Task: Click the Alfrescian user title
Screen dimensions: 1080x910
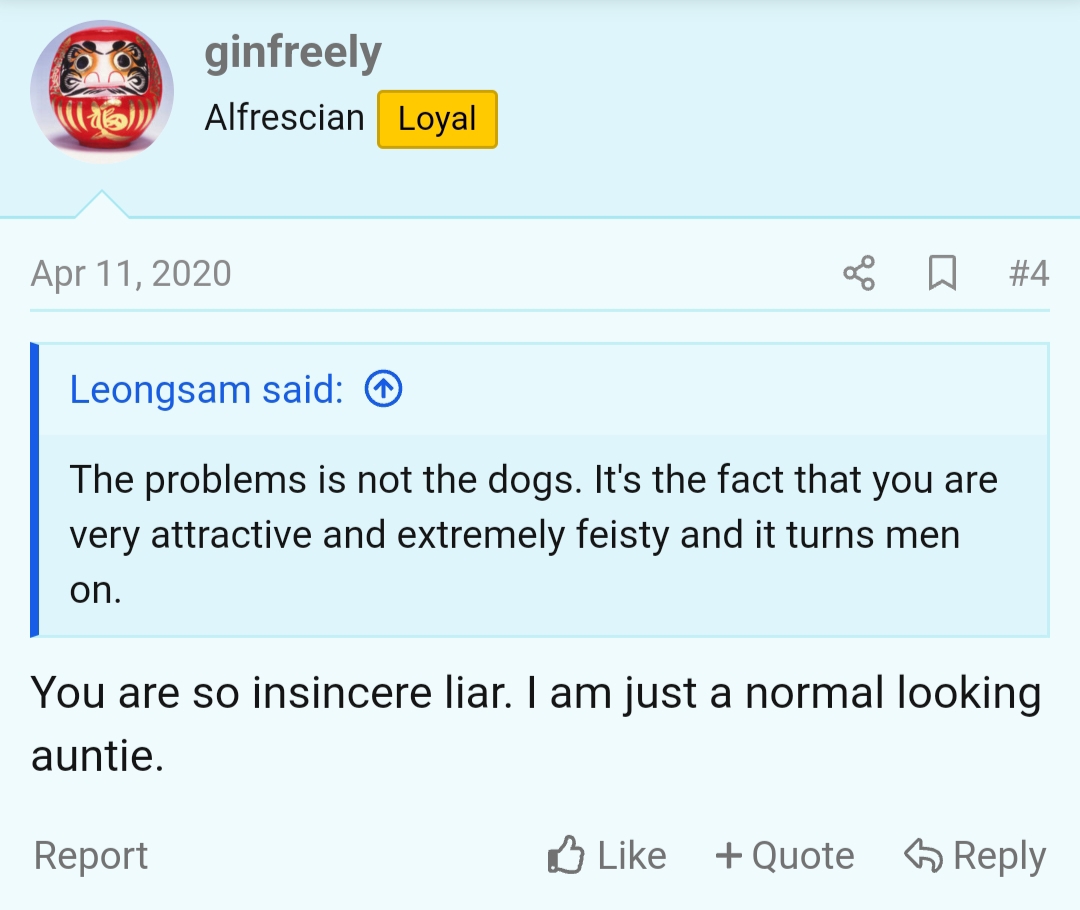Action: tap(284, 117)
